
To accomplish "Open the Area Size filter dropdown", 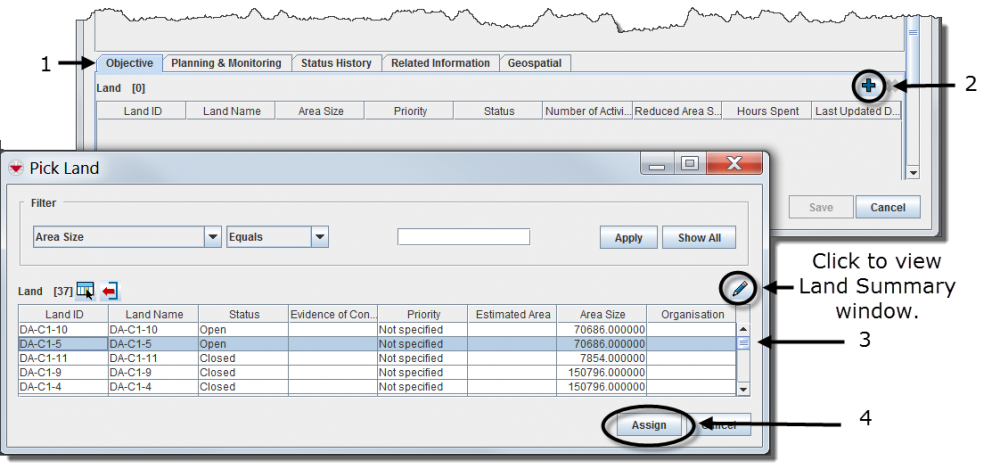I will point(212,238).
